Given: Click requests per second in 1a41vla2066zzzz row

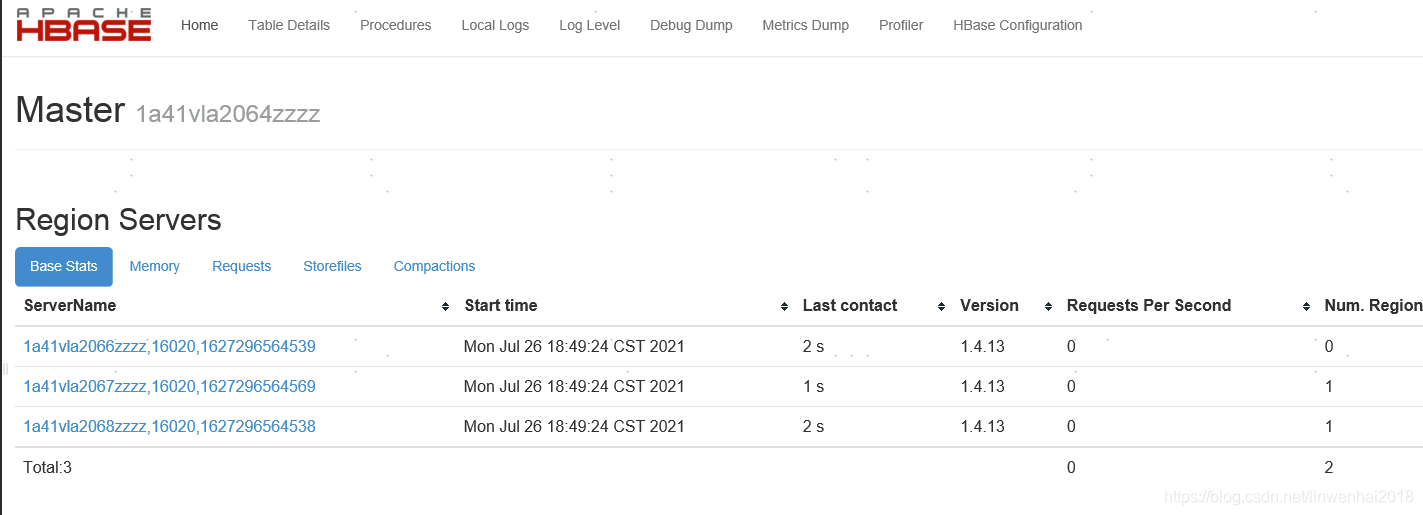Looking at the screenshot, I should click(x=1071, y=347).
